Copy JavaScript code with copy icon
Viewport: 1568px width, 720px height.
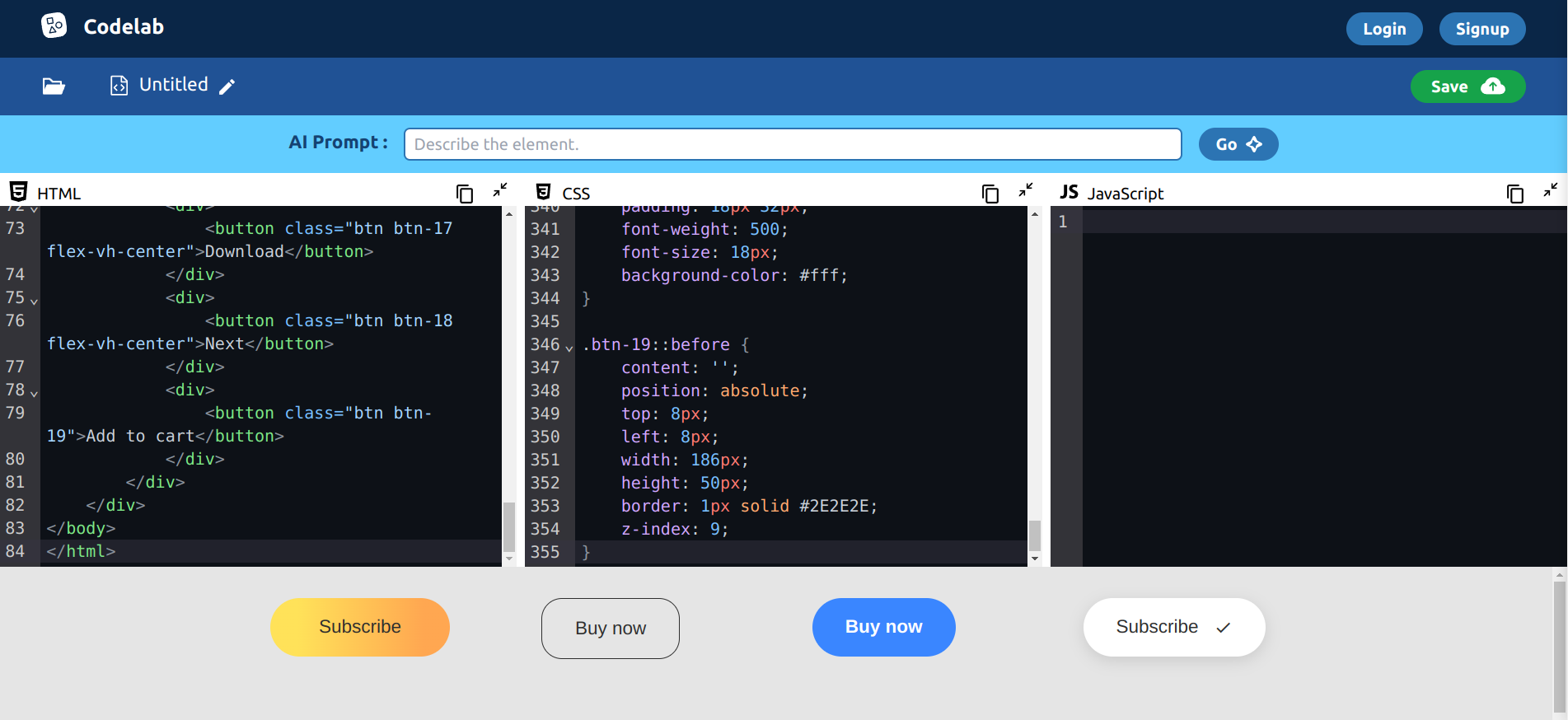click(x=1515, y=194)
